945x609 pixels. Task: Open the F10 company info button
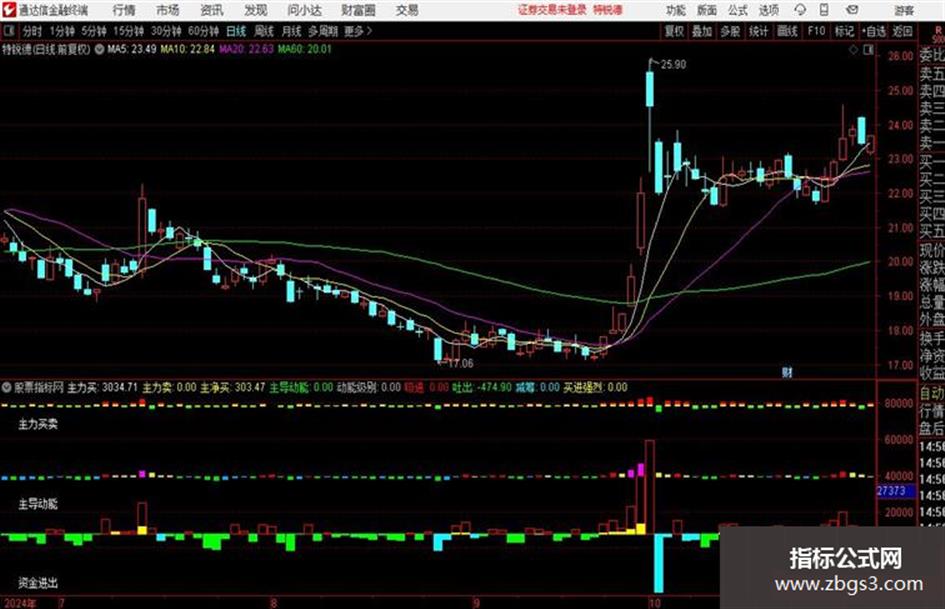click(816, 31)
